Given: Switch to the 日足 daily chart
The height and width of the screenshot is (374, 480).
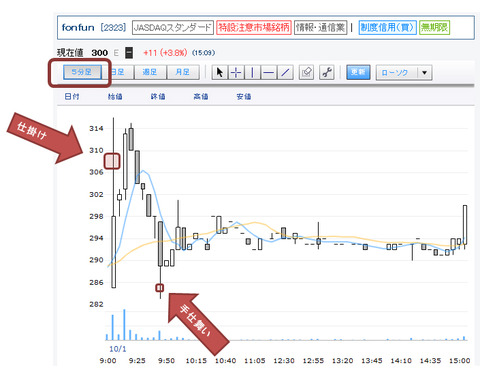Looking at the screenshot, I should pos(118,72).
